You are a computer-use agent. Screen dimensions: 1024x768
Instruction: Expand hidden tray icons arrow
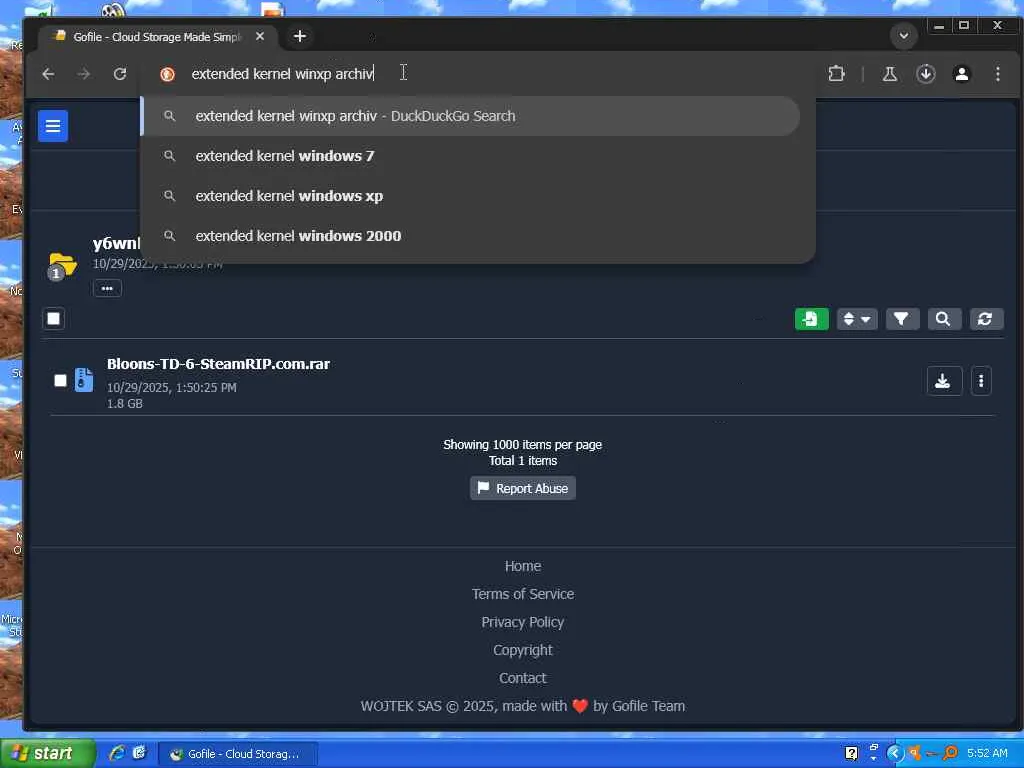895,754
